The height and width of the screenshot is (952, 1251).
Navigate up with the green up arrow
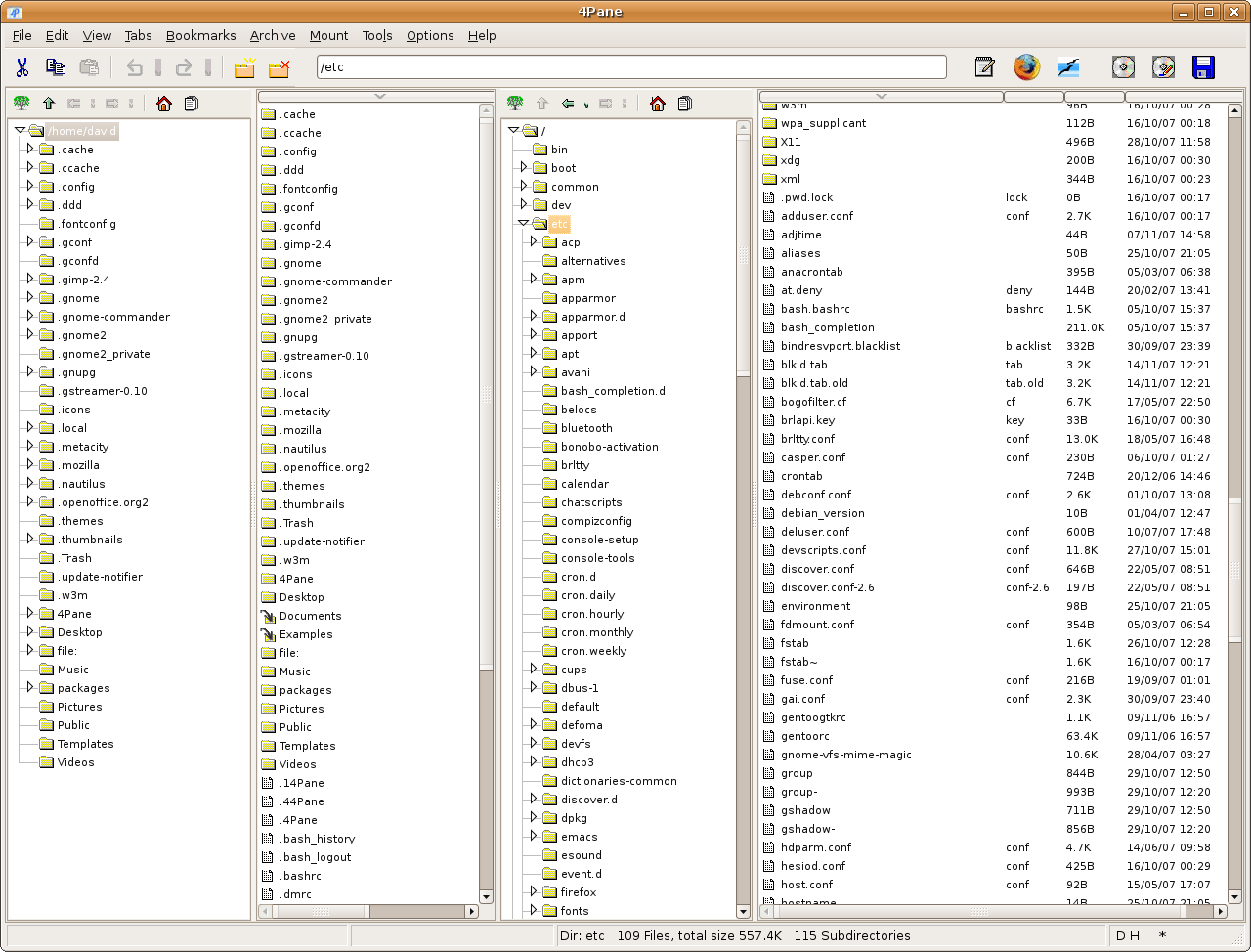point(49,102)
